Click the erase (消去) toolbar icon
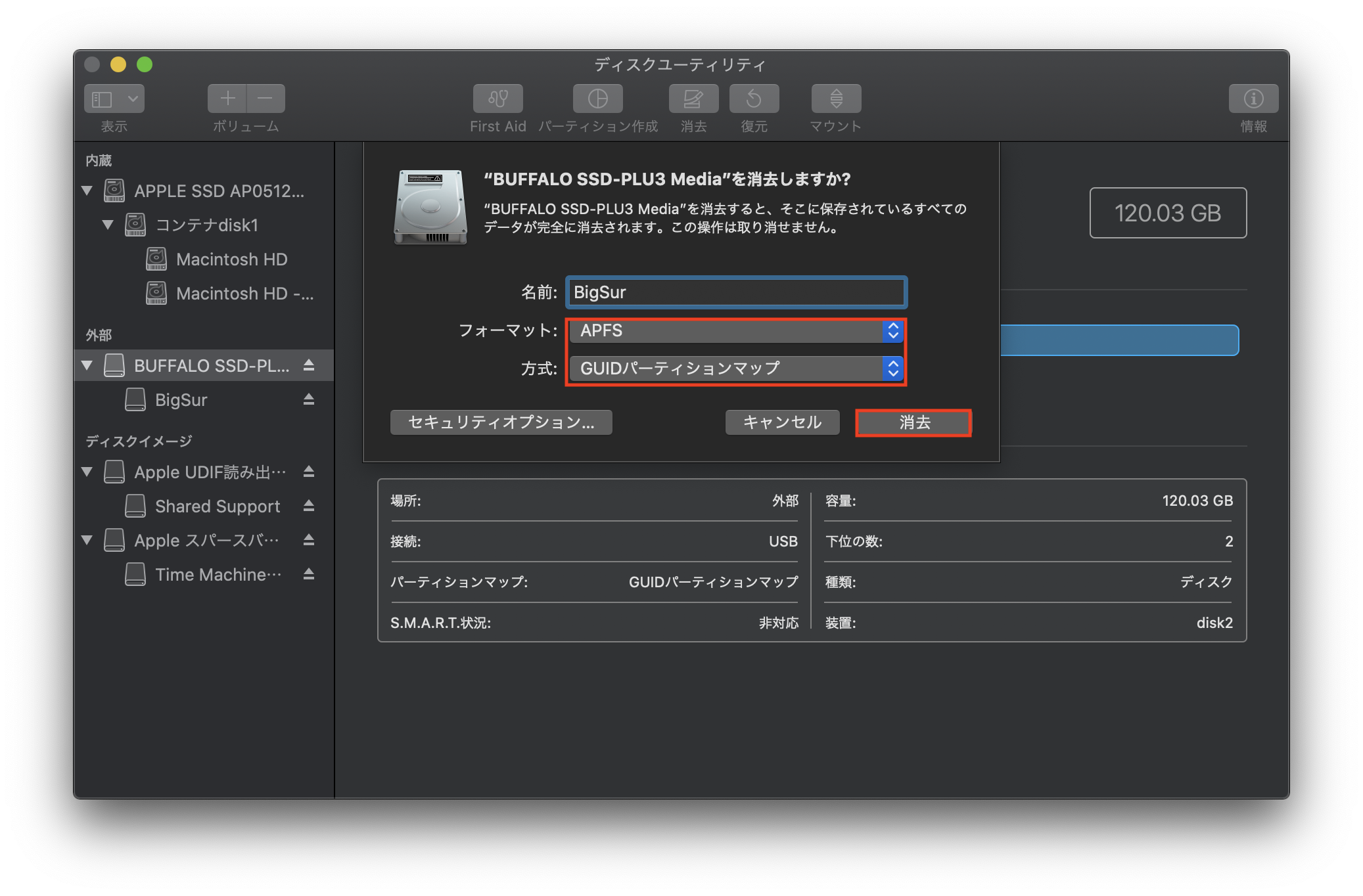 point(693,99)
